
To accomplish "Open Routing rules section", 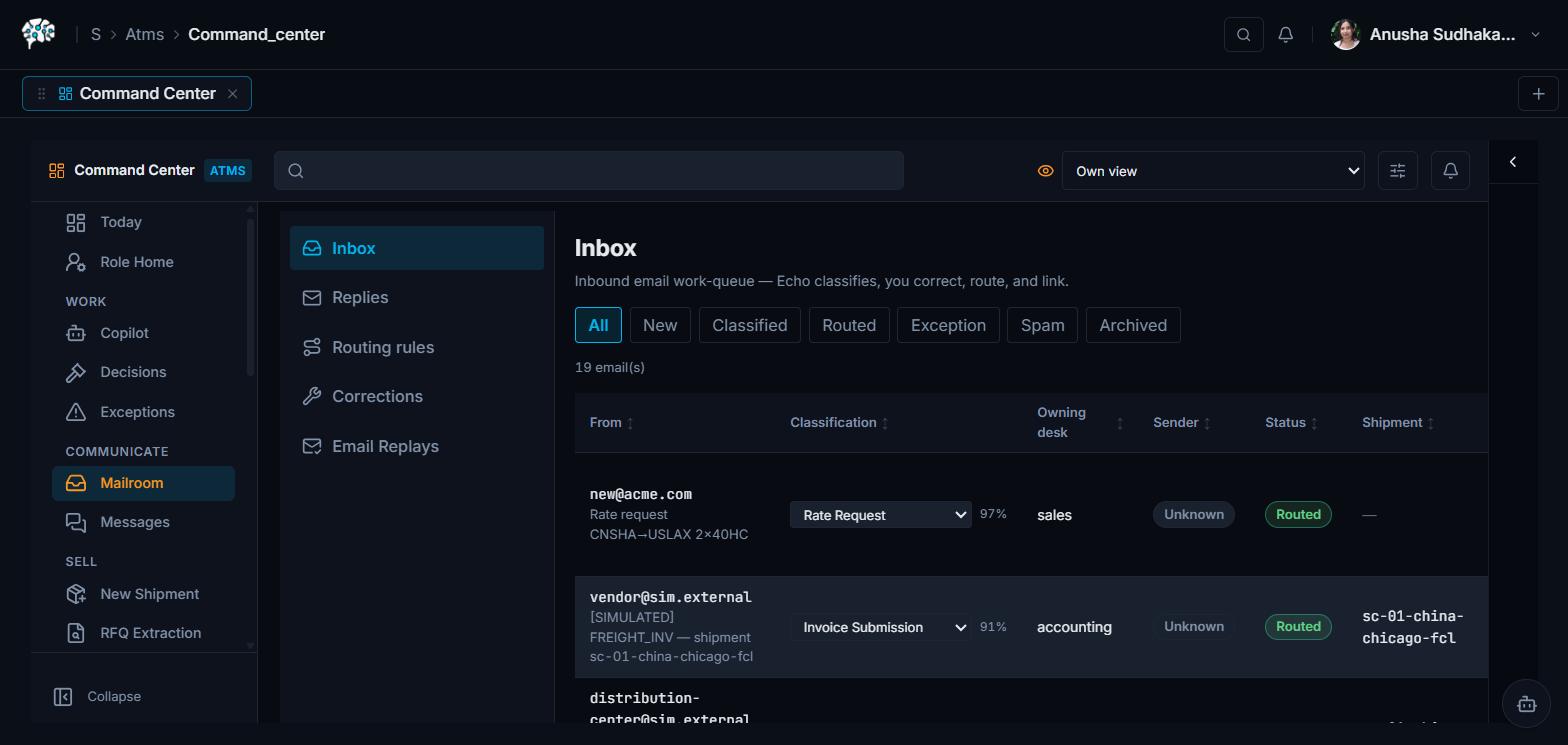I will tap(417, 347).
